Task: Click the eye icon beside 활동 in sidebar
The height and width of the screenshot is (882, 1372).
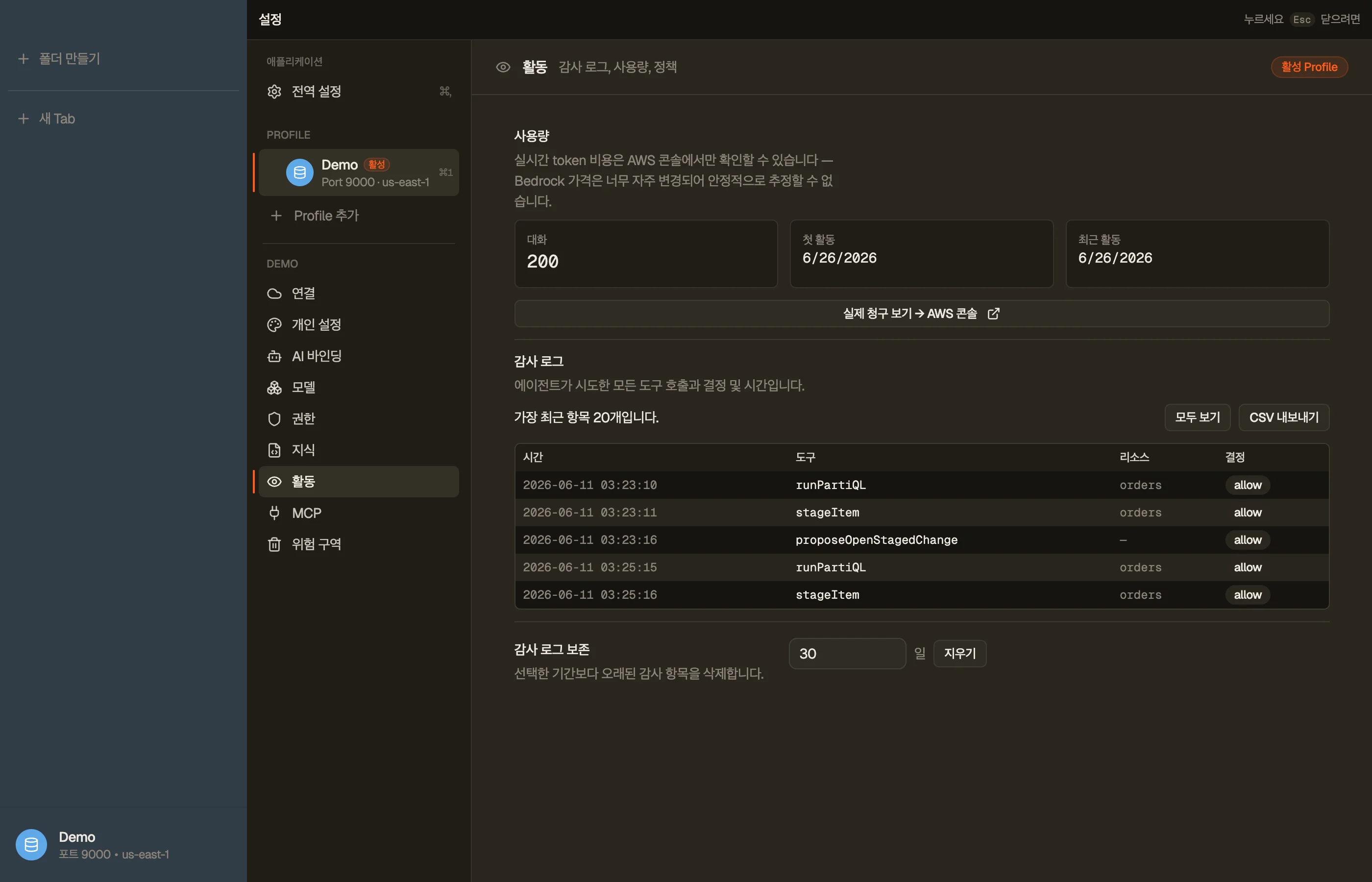Action: click(274, 482)
